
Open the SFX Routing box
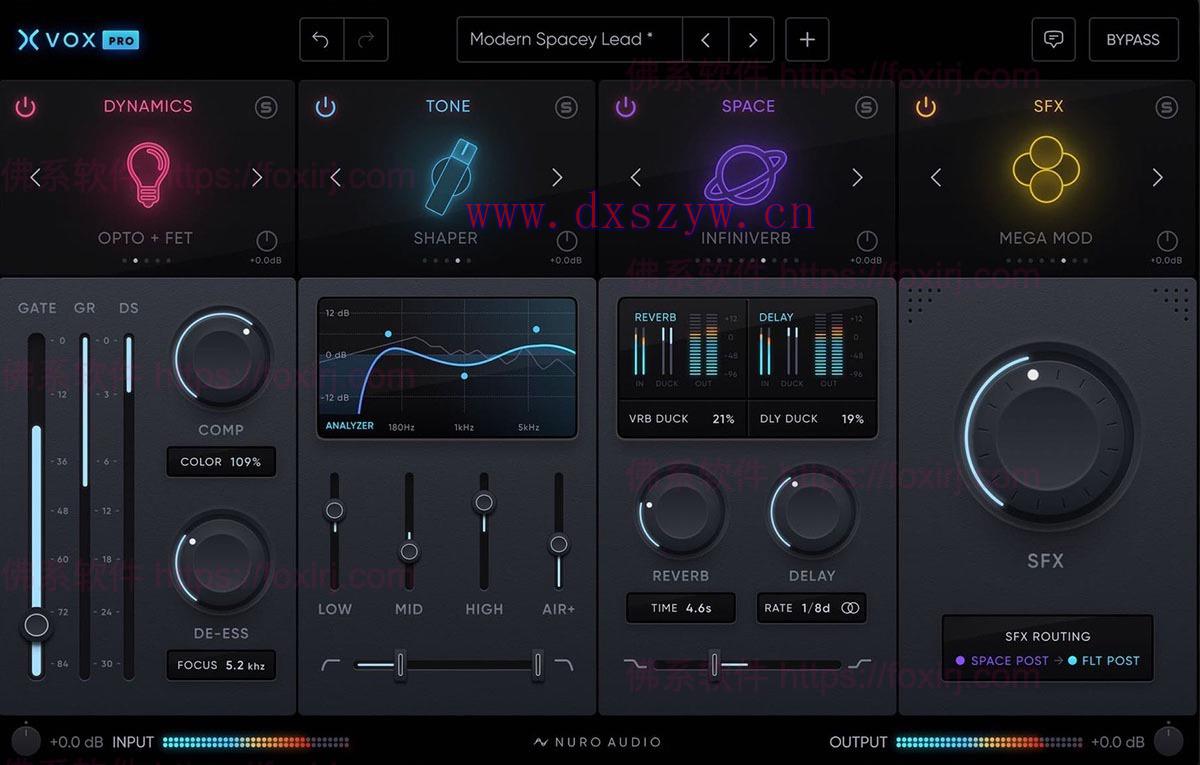point(1047,648)
